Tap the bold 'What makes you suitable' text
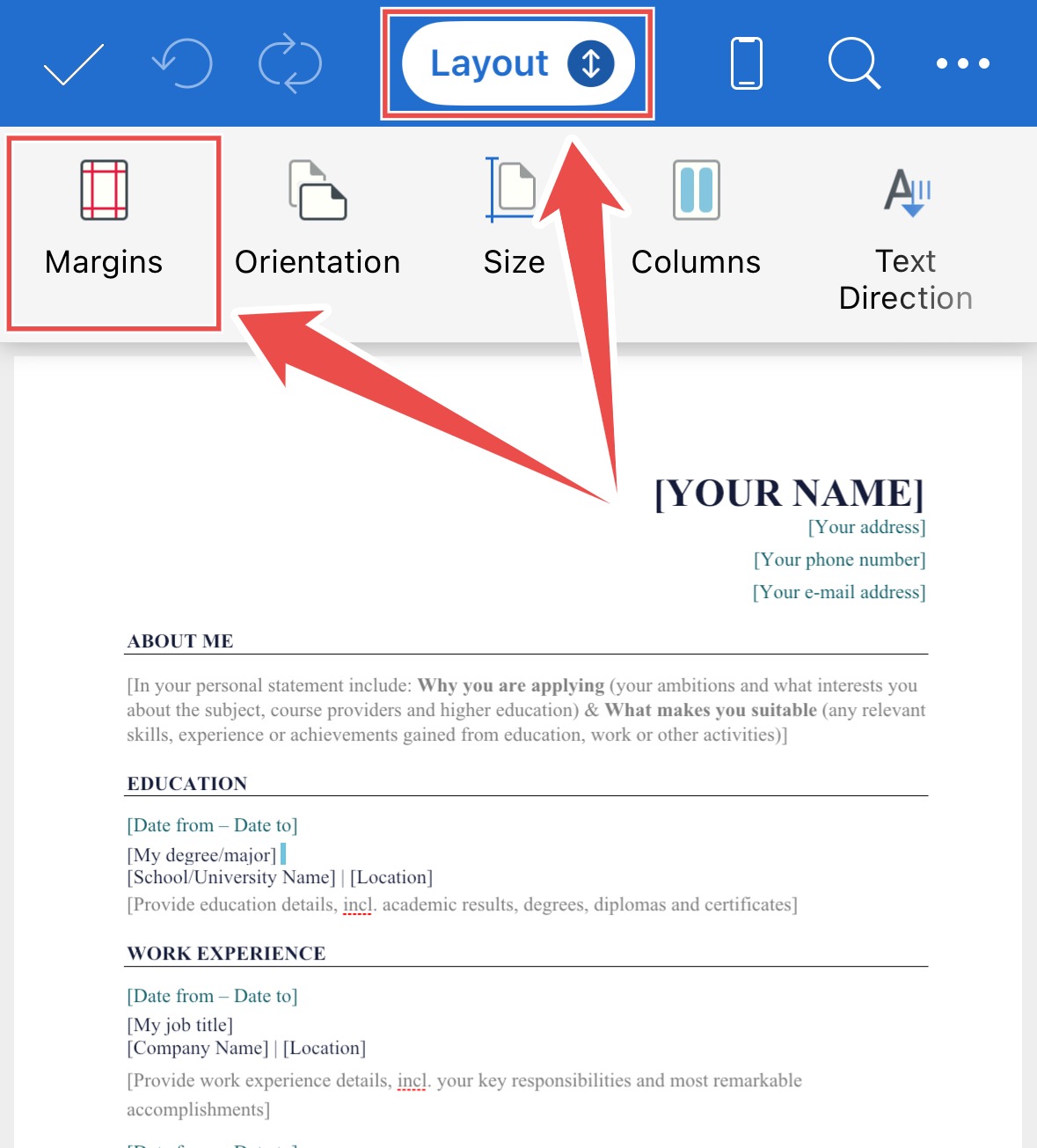Screen dimensions: 1037x1148 [711, 710]
